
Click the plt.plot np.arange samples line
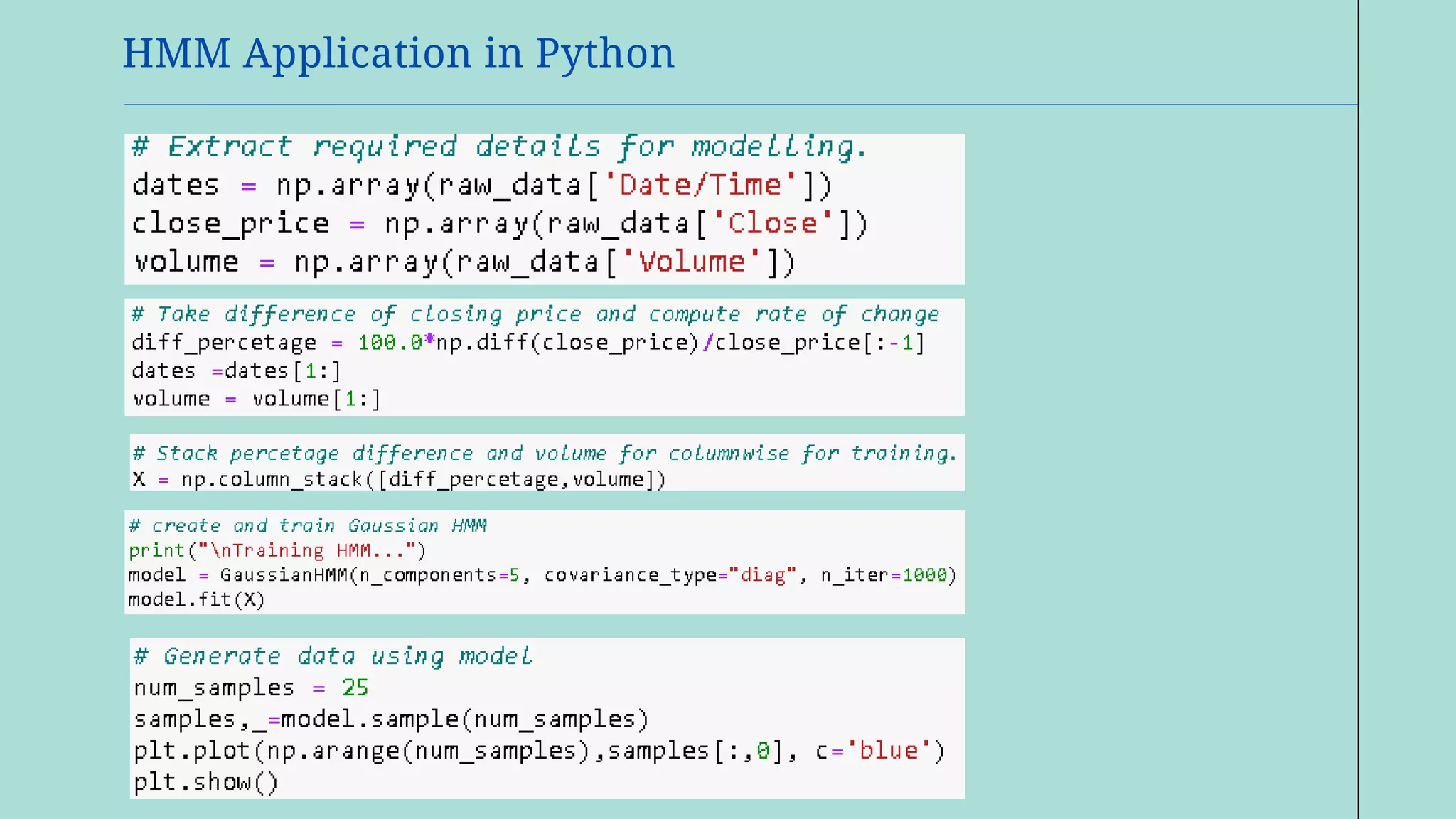click(x=540, y=751)
